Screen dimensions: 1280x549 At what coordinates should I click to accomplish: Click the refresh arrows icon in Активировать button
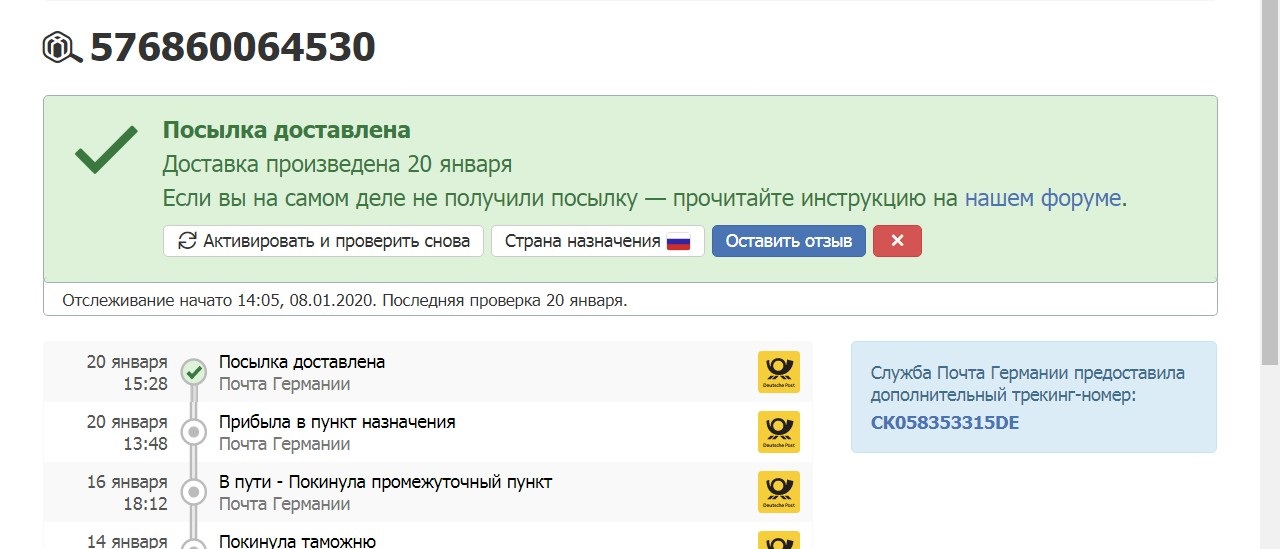click(187, 241)
